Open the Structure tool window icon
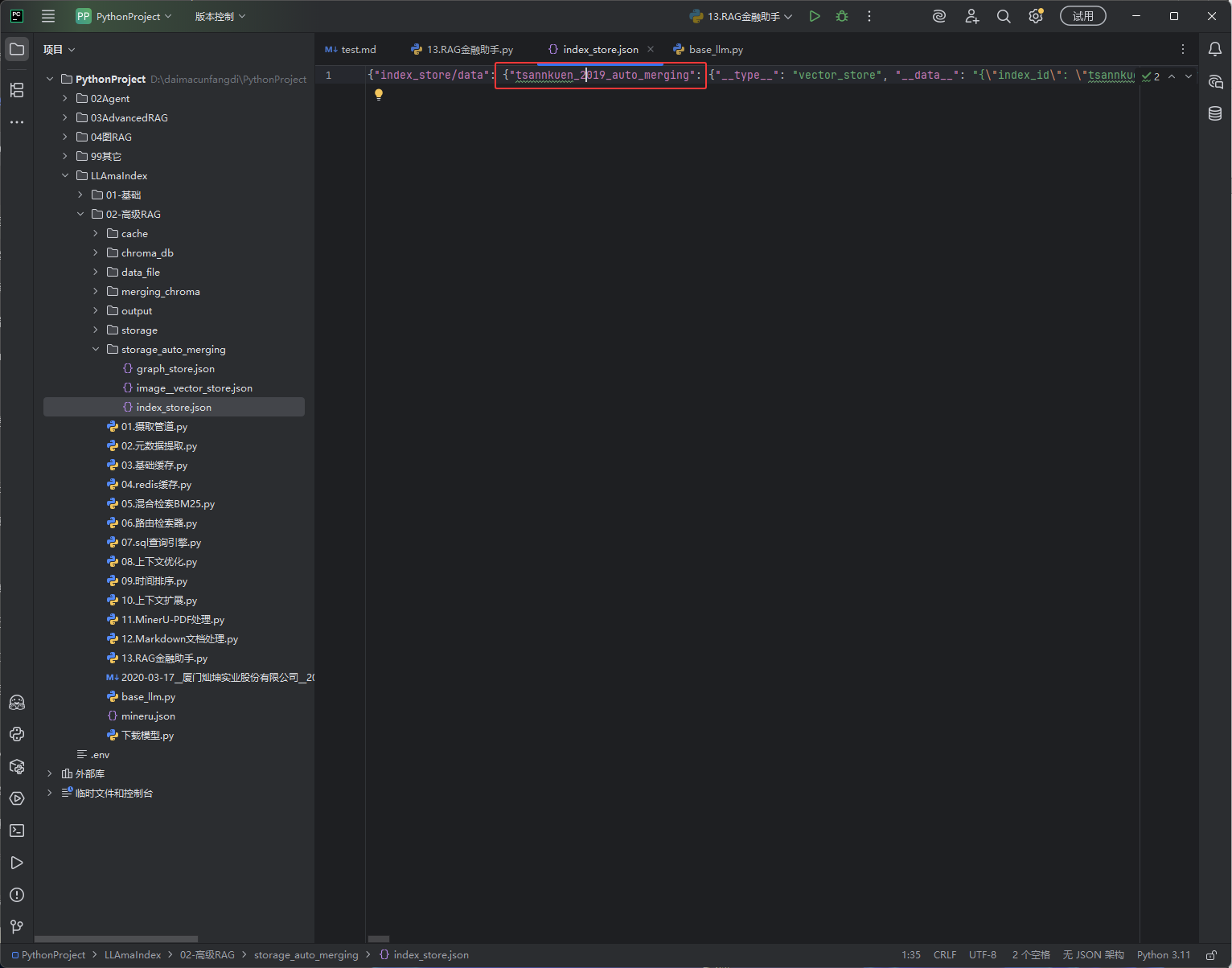 tap(17, 90)
